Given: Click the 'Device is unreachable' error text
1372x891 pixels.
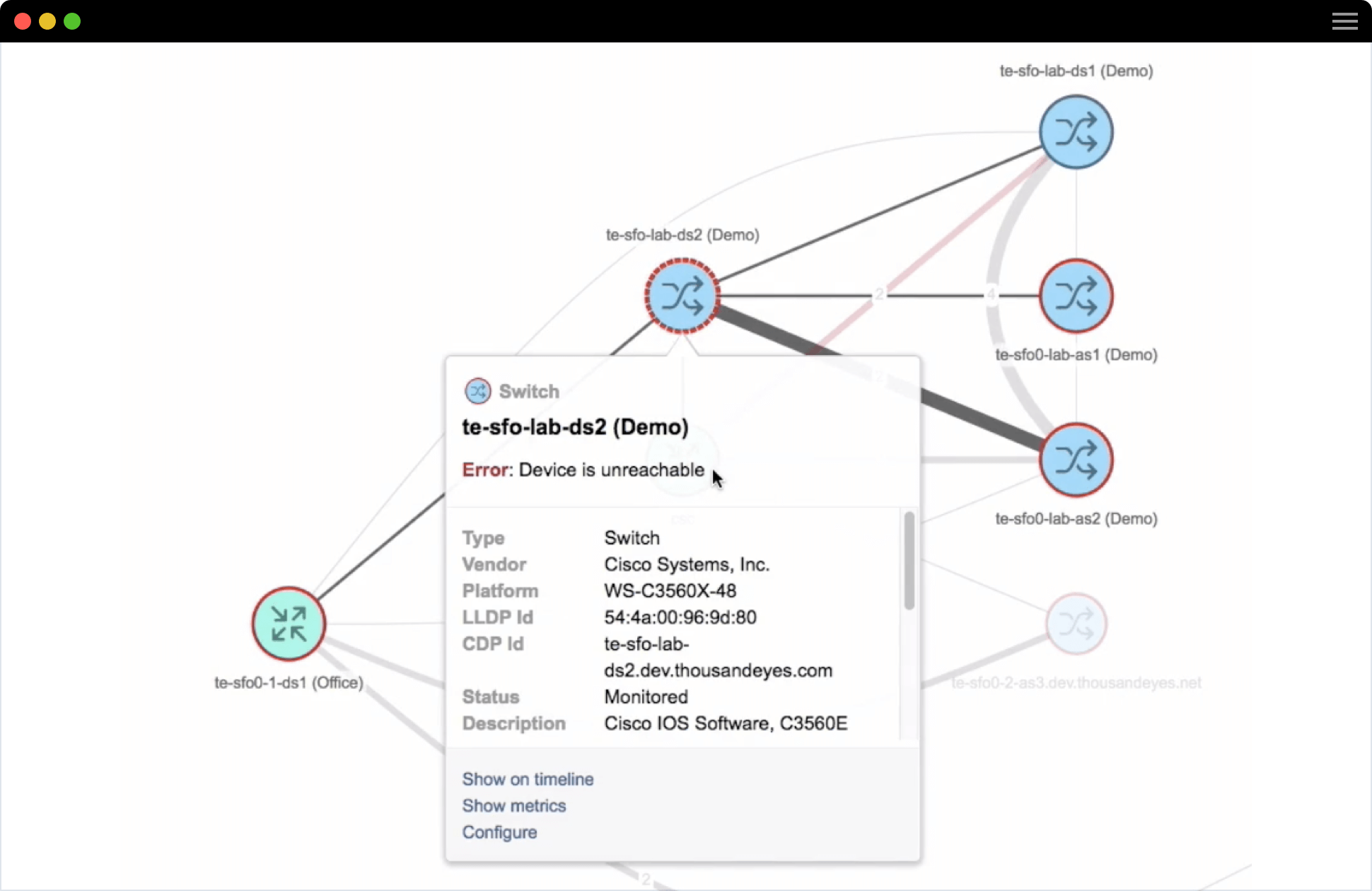Looking at the screenshot, I should 612,470.
